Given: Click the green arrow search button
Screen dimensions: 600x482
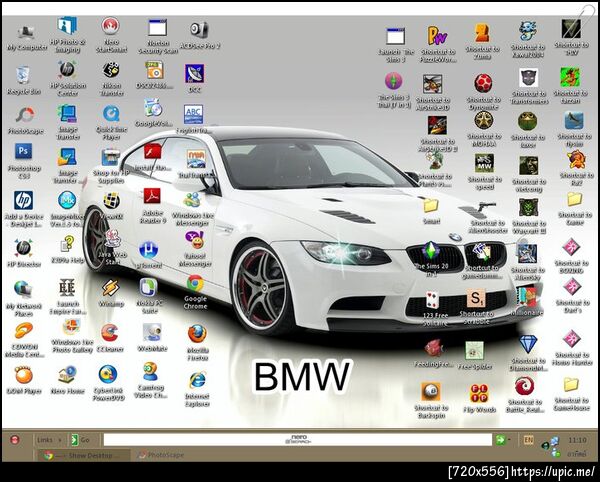Looking at the screenshot, I should coord(500,440).
